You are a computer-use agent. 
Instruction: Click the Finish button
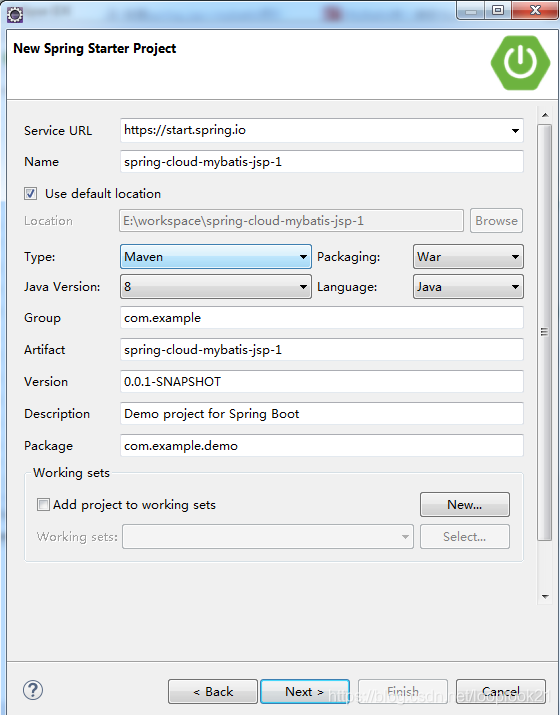(x=403, y=692)
